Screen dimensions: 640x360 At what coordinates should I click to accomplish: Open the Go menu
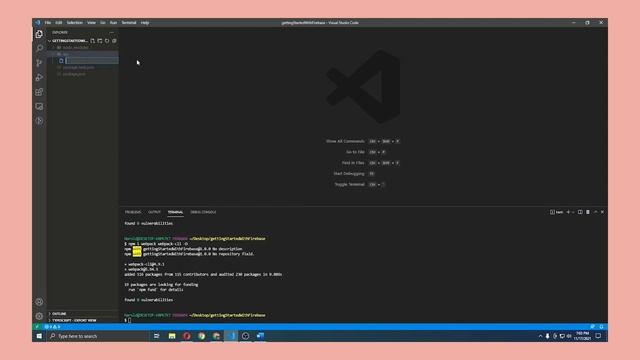pos(103,23)
